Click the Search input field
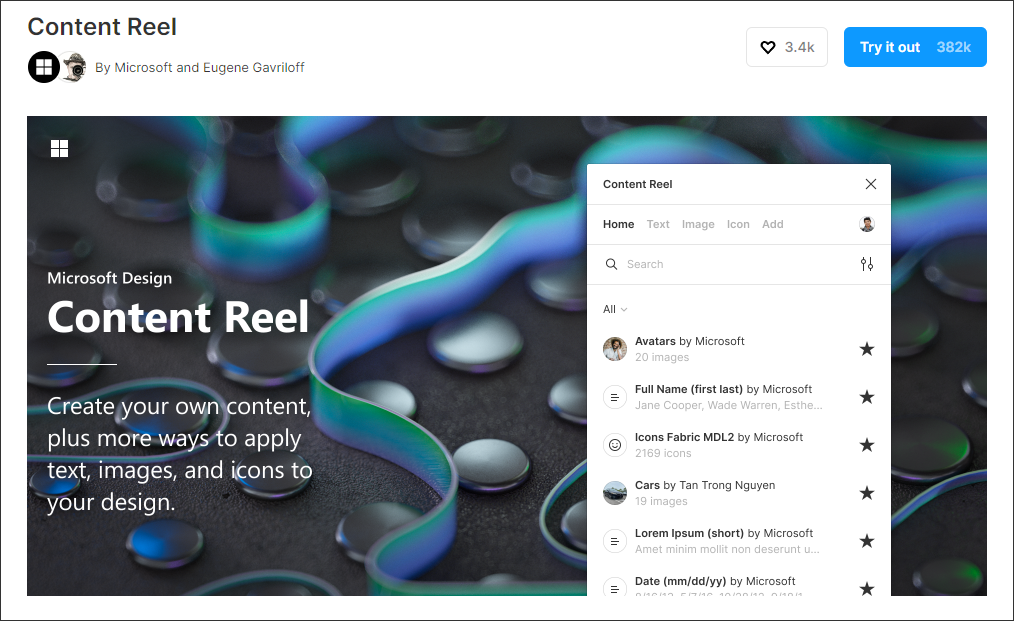 [737, 264]
